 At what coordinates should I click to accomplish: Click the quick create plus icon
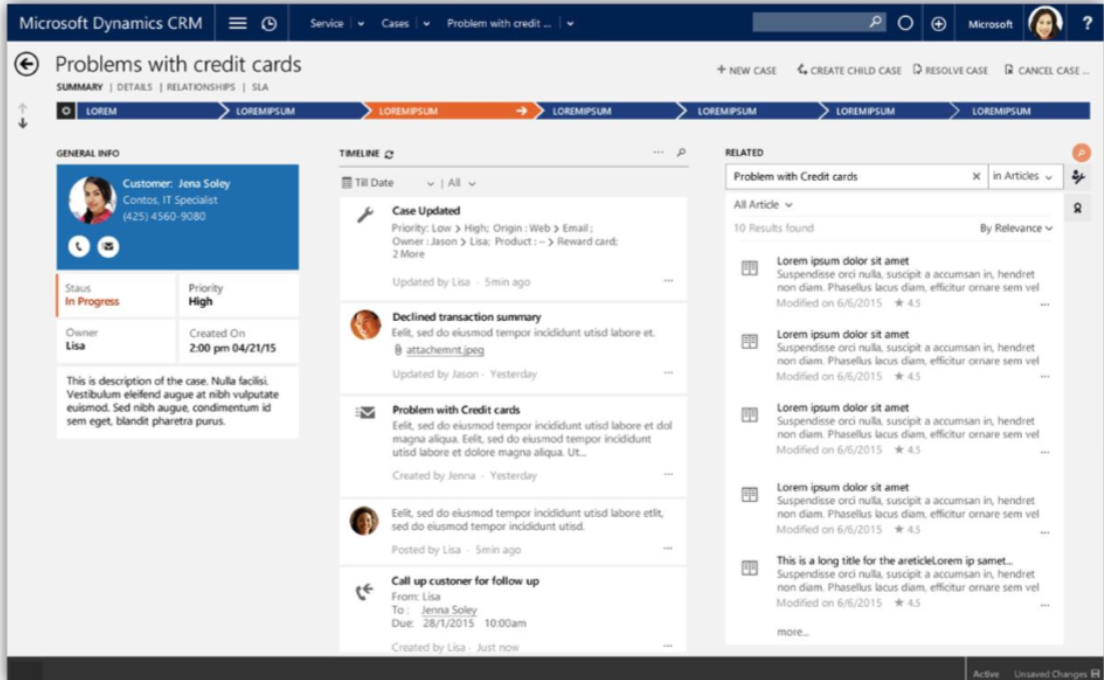point(938,24)
